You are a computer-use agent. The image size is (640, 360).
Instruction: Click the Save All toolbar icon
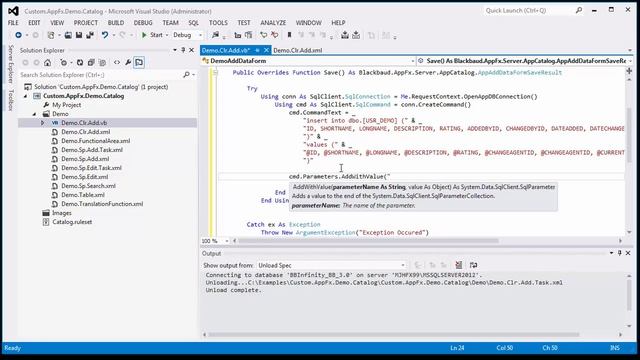[90, 35]
